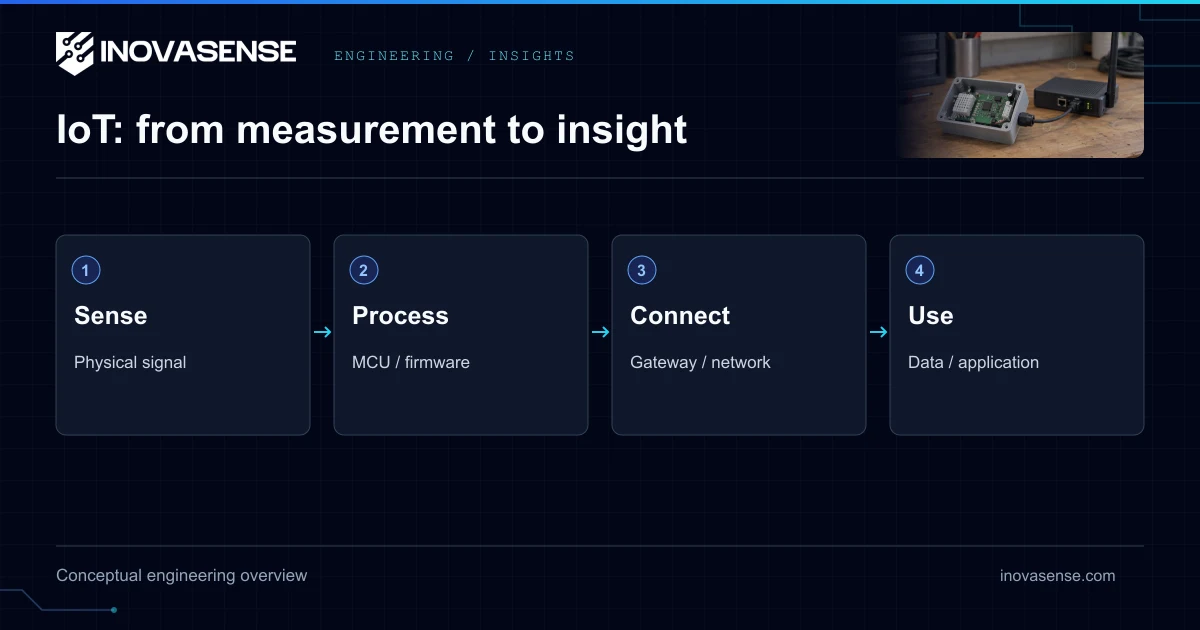This screenshot has height=630, width=1200.
Task: Click the "IoT: from measurement to insight" title
Action: (372, 130)
